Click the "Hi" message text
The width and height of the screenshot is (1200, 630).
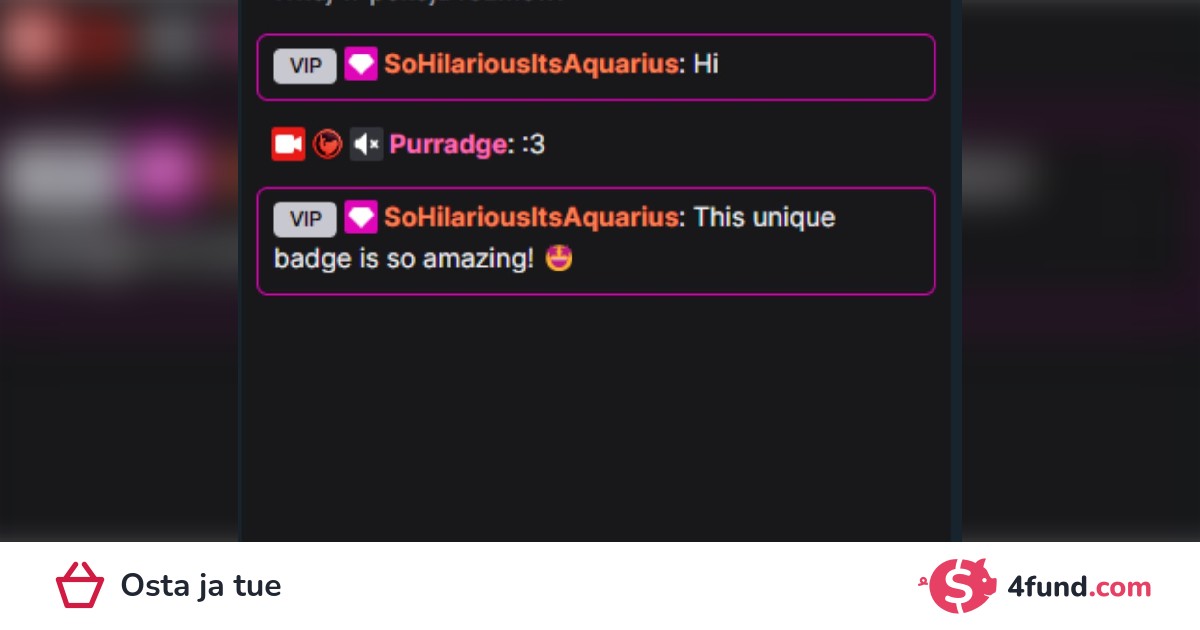coord(706,65)
